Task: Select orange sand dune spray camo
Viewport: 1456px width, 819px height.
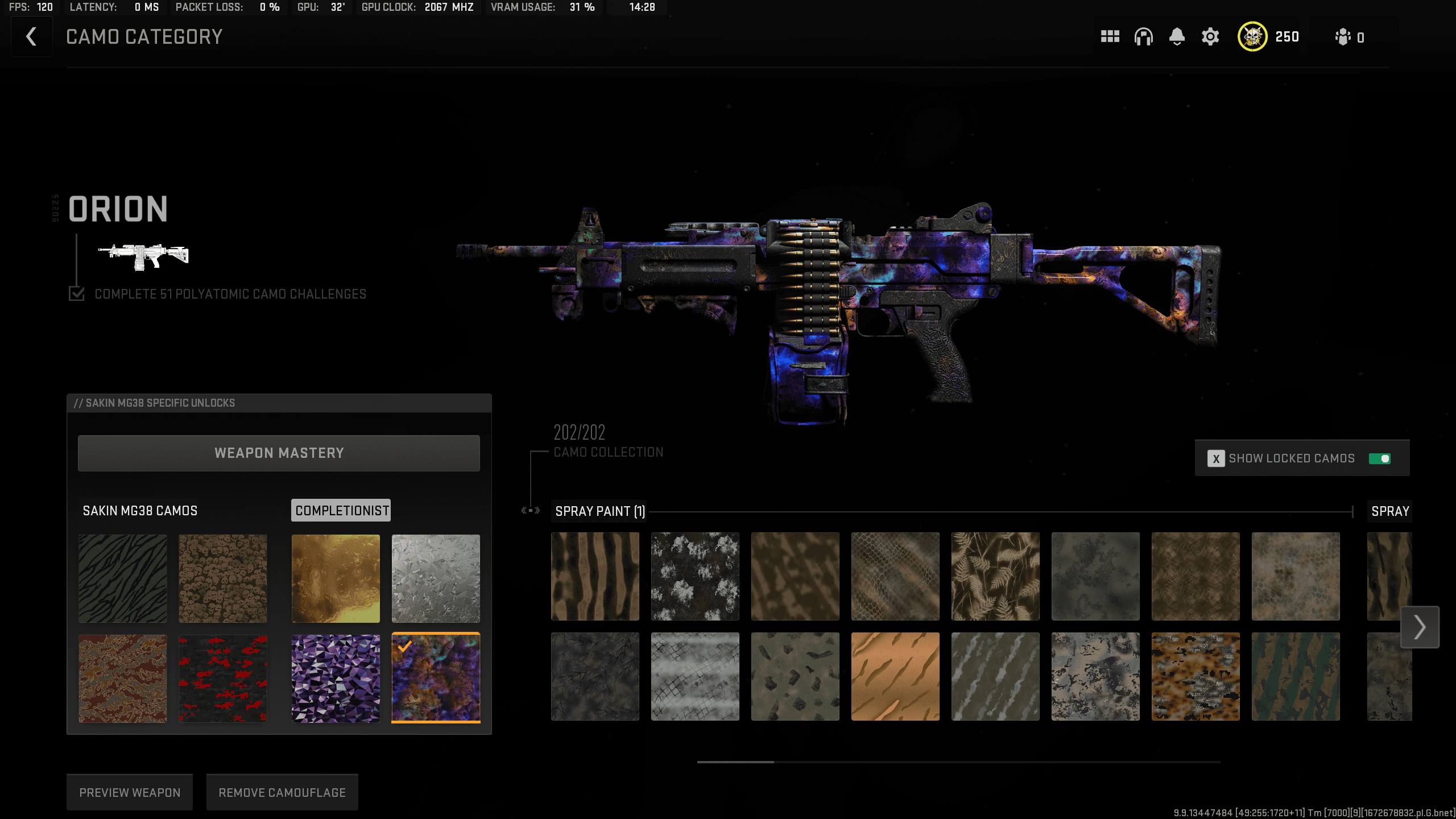Action: 895,676
